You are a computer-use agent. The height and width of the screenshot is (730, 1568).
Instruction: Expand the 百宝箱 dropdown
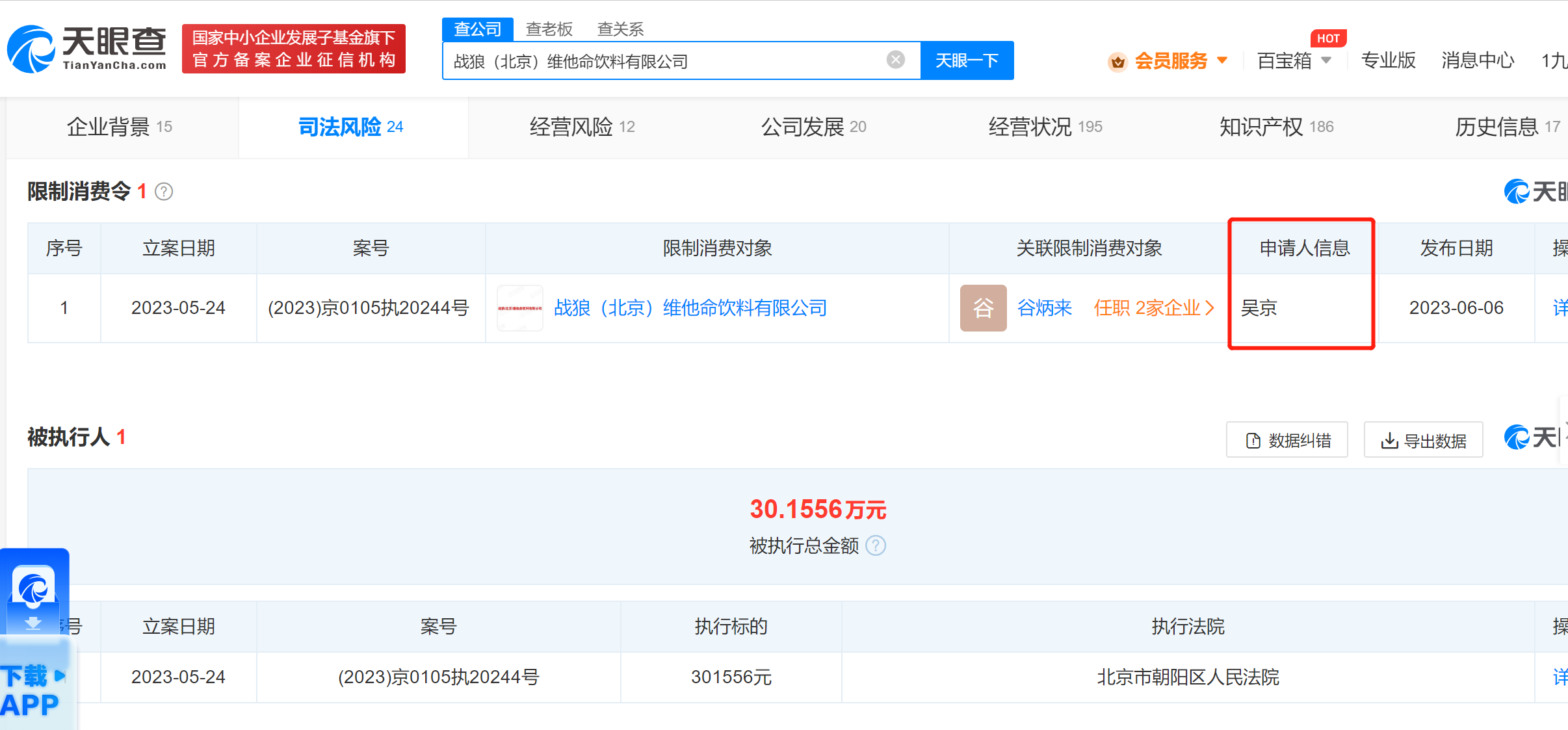point(1327,60)
